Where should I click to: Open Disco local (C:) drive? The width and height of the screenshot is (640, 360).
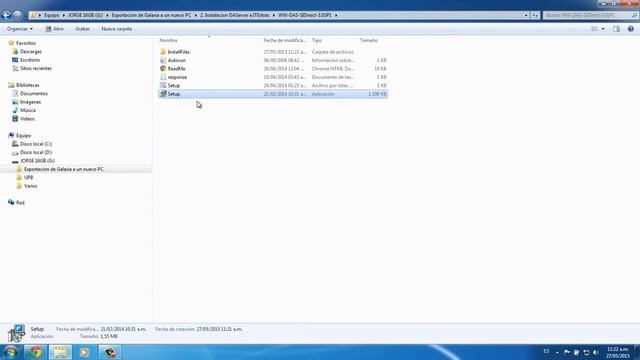(36, 144)
